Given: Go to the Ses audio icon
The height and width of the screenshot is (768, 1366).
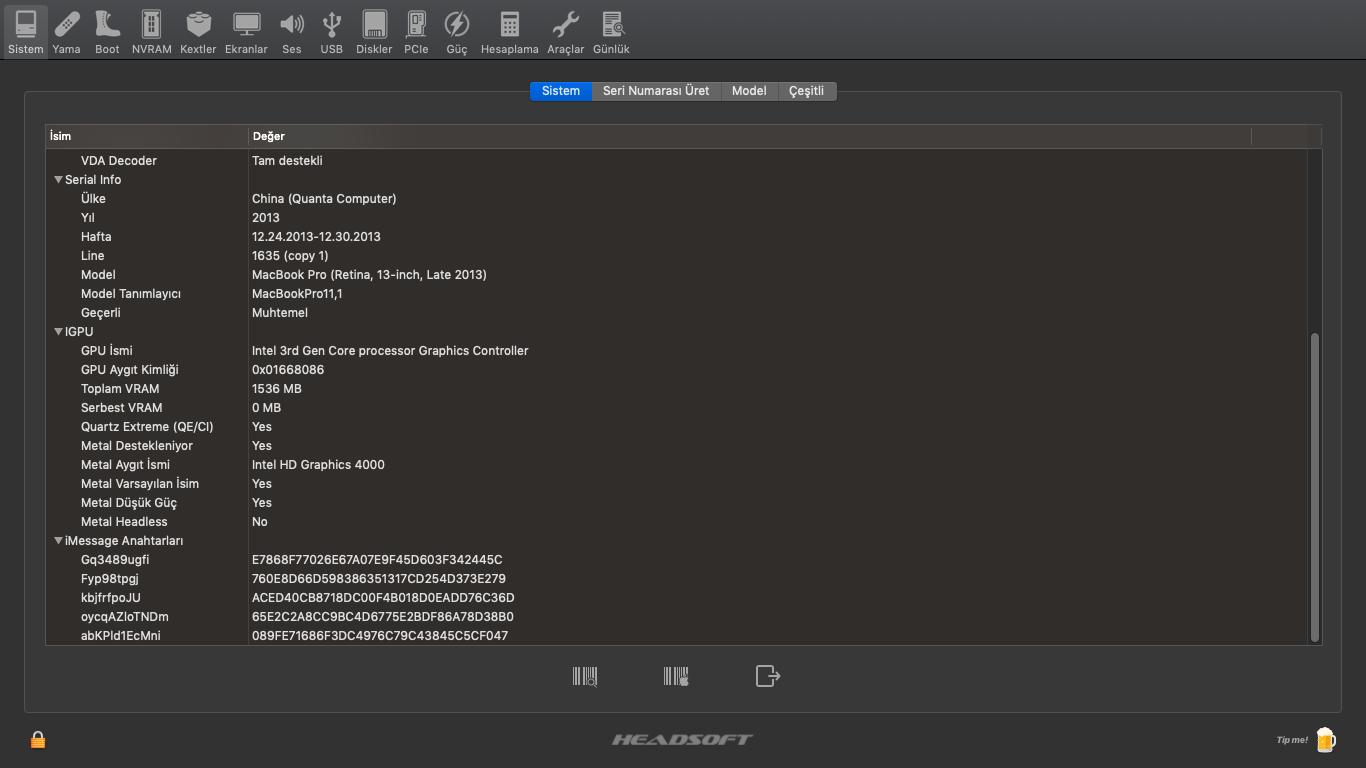Looking at the screenshot, I should click(x=291, y=32).
